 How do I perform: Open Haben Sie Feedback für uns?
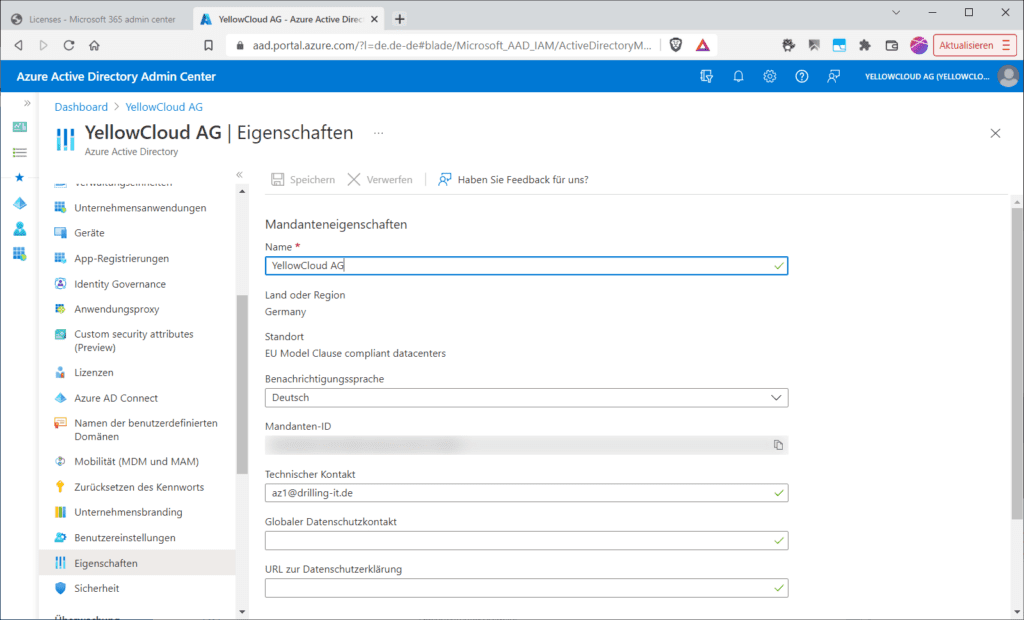[513, 180]
